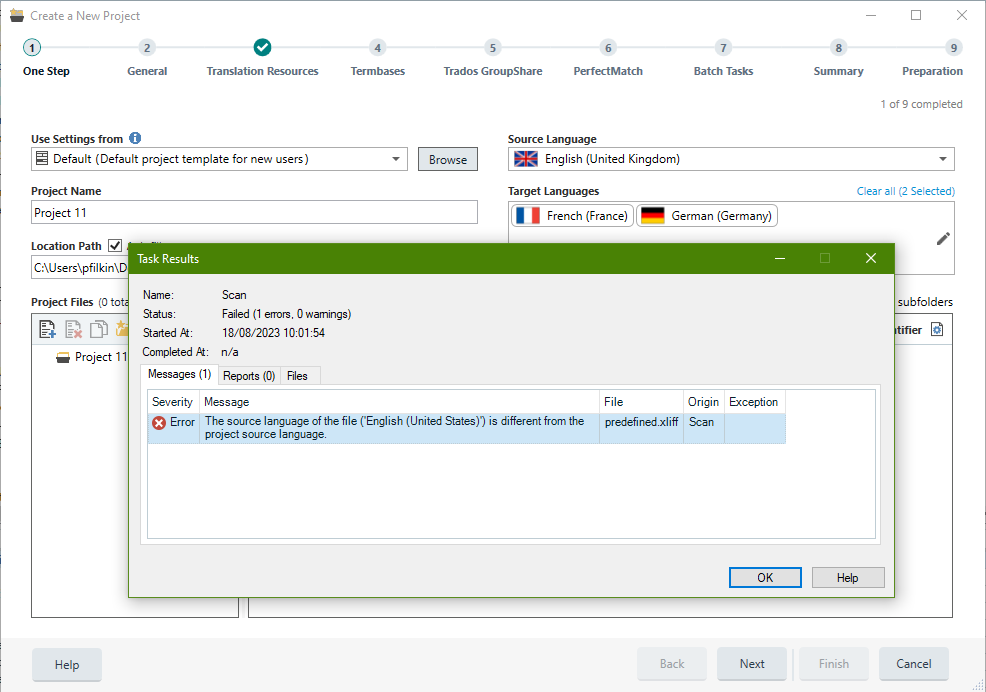Minimize the Task Results dialog
Viewport: 986px width, 692px height.
[x=780, y=258]
